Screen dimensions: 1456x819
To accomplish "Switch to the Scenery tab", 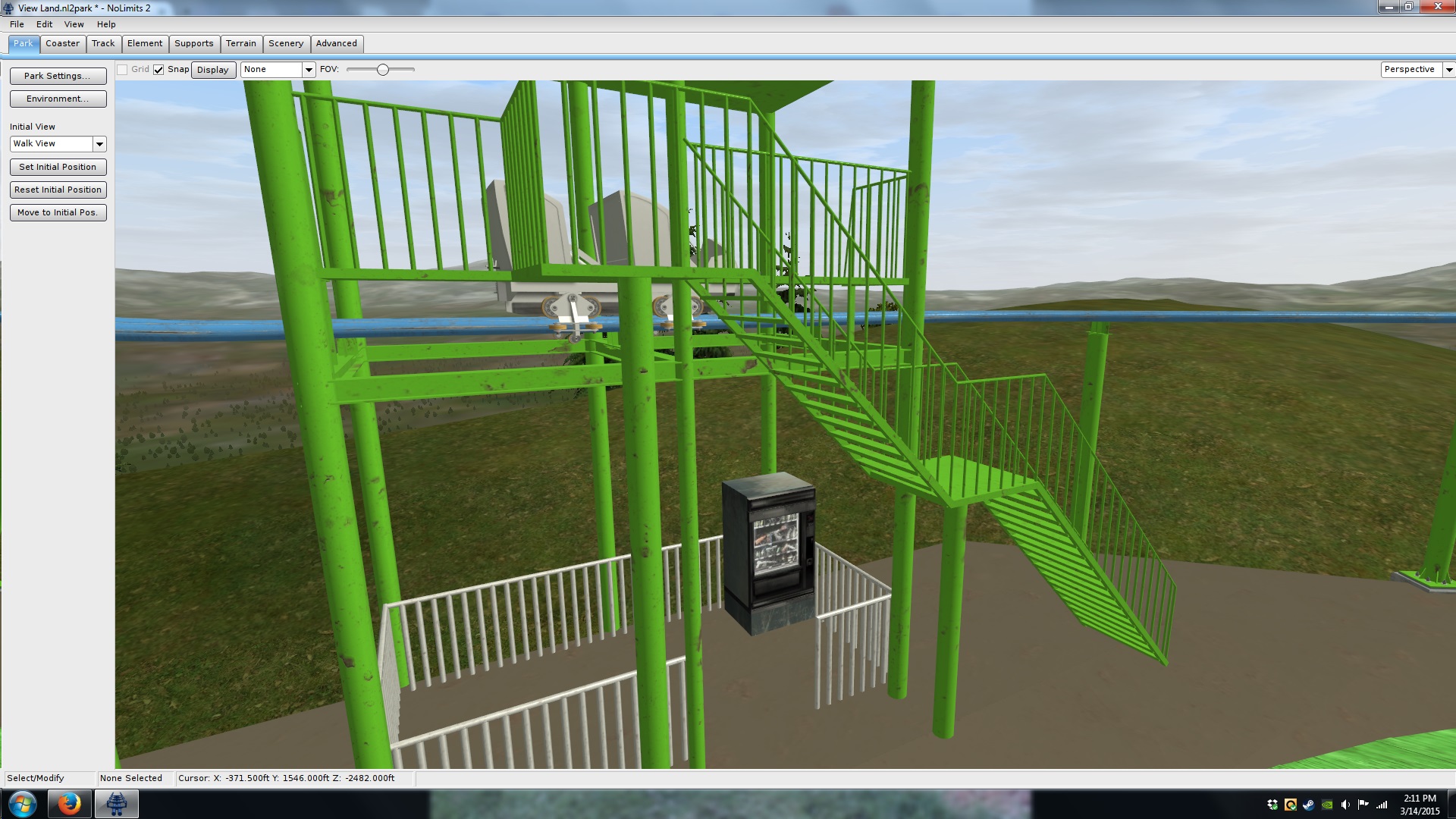I will (286, 43).
